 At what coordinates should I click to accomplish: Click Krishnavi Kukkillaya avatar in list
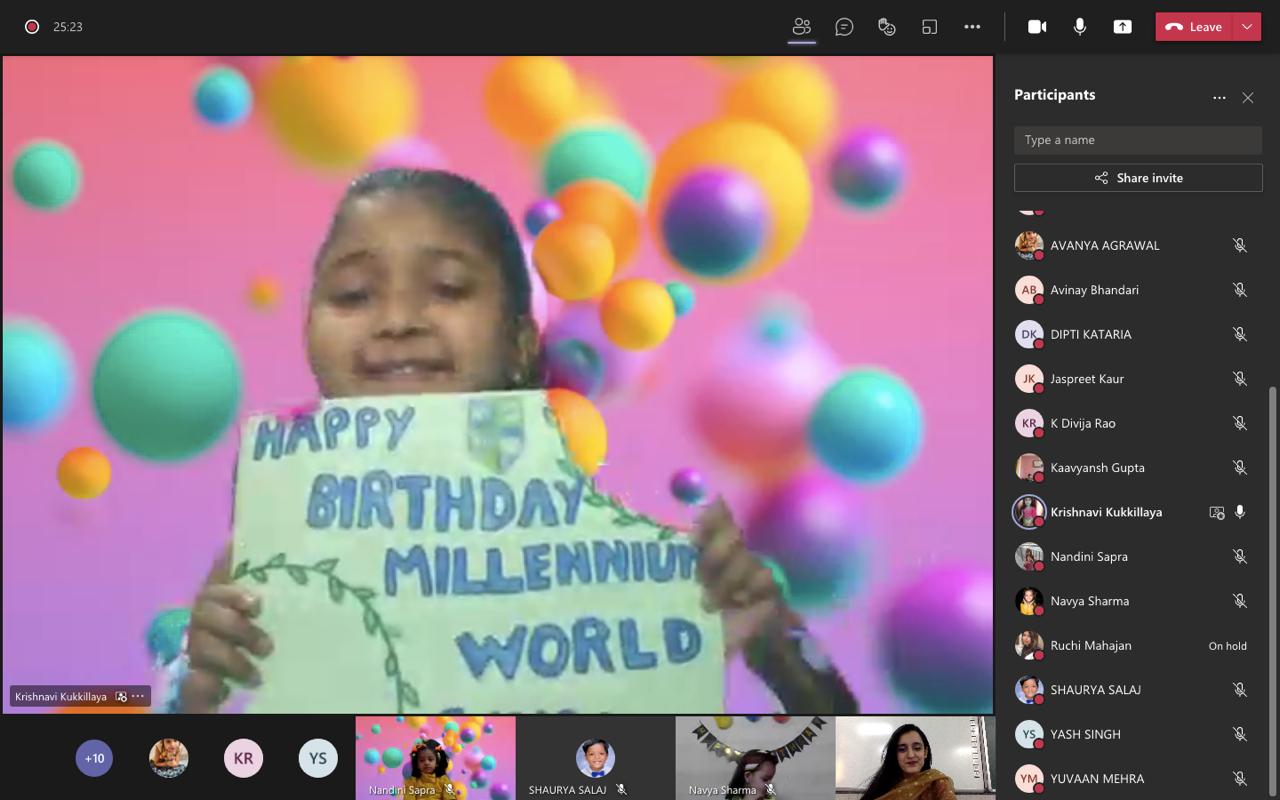click(1029, 512)
